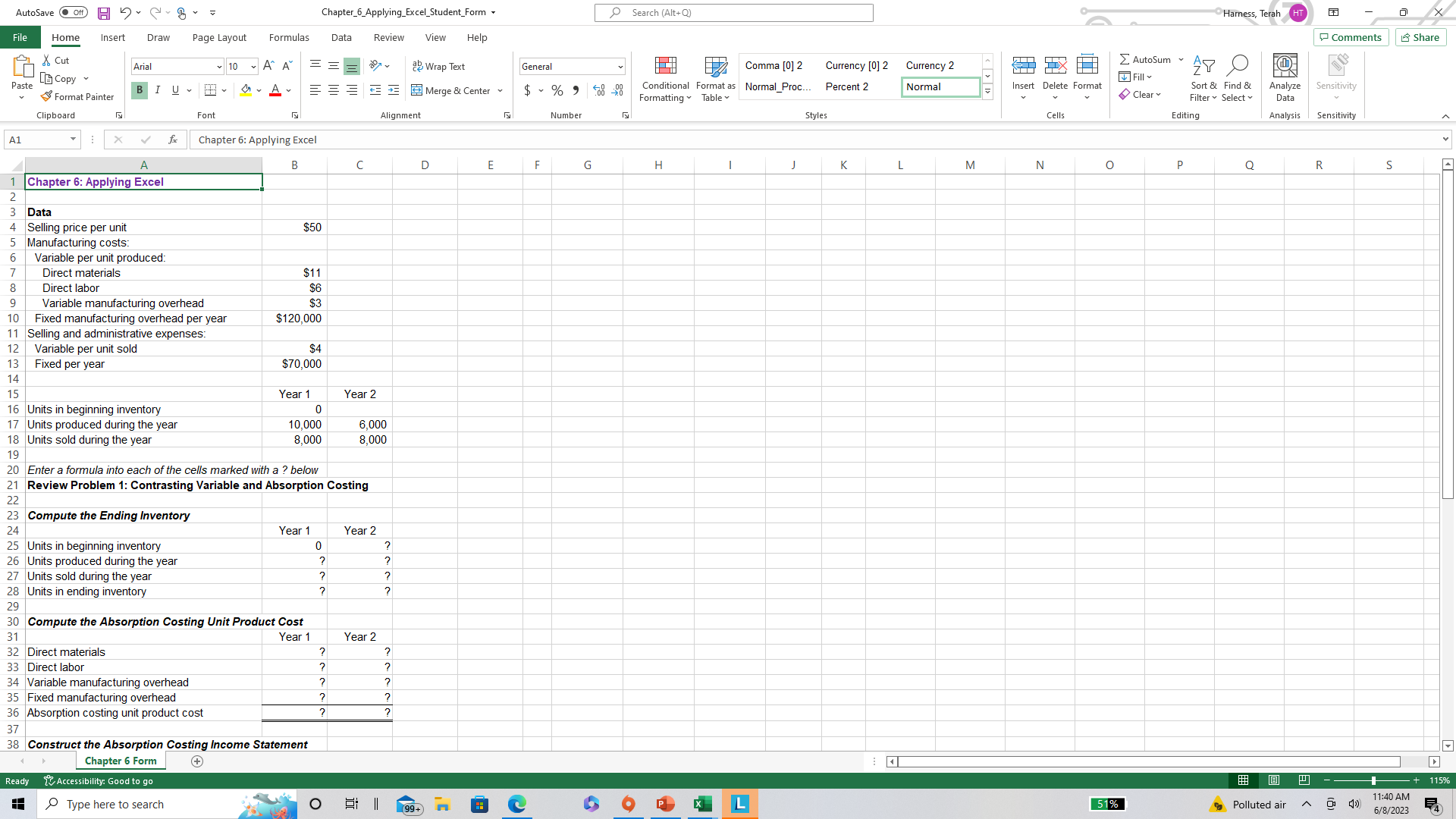This screenshot has height=819, width=1456.
Task: Open the General number format dropdown
Action: click(620, 66)
